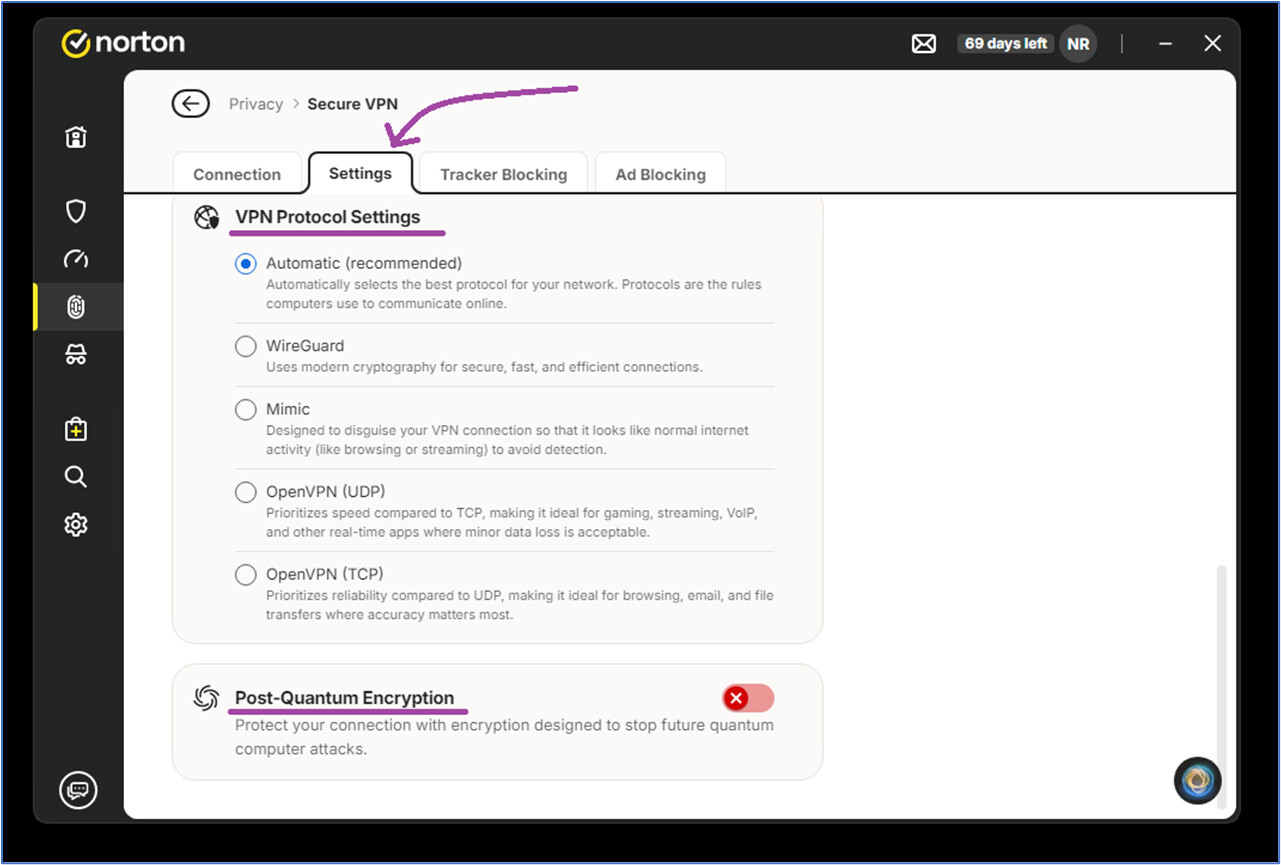Image resolution: width=1281 pixels, height=865 pixels.
Task: Open the add-ons clipboard plus icon
Action: [76, 429]
